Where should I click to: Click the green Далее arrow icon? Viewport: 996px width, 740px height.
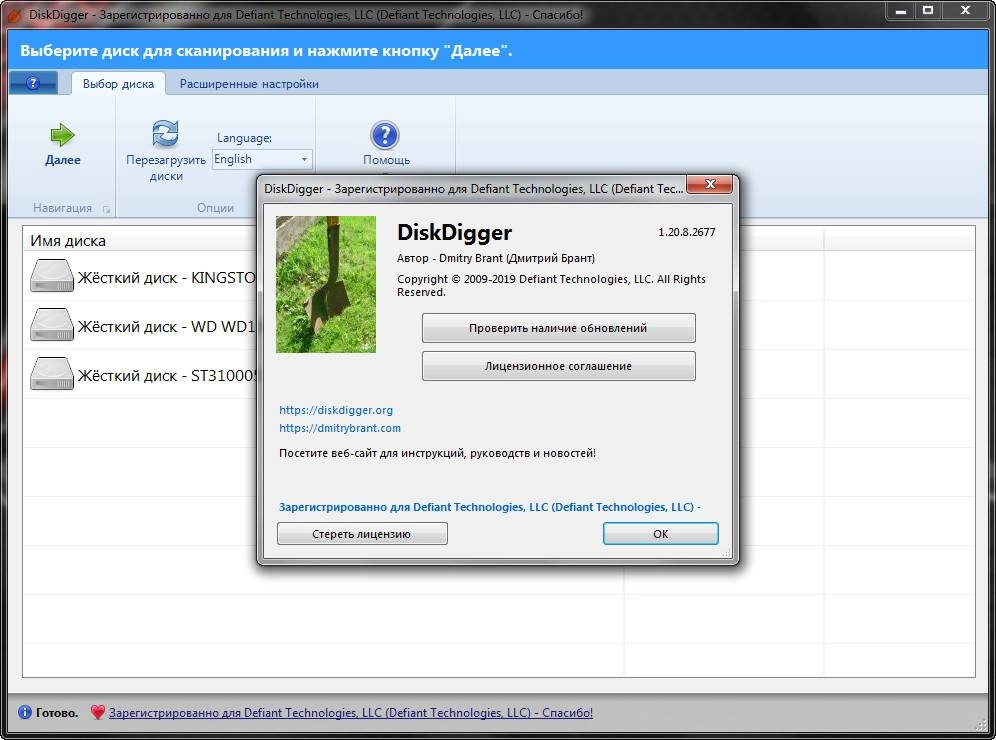pyautogui.click(x=62, y=135)
